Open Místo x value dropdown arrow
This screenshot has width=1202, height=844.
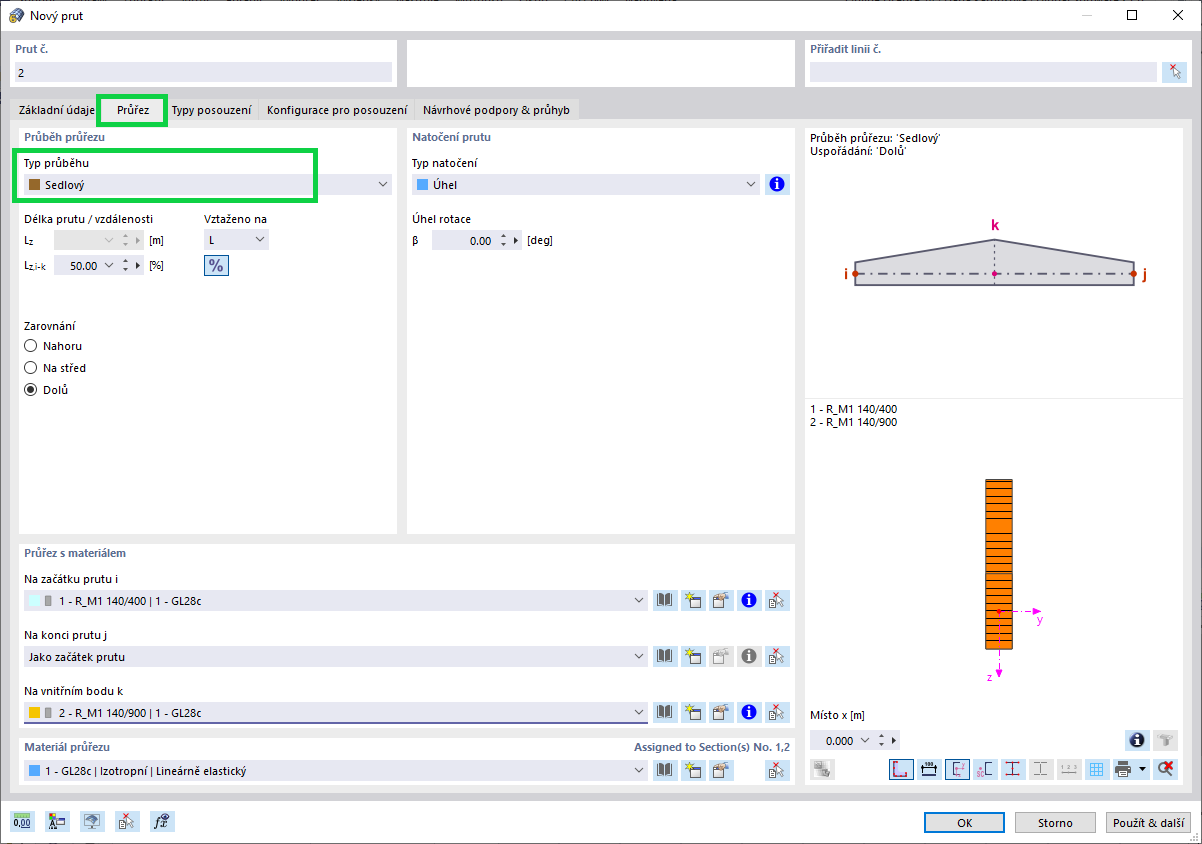[x=864, y=741]
